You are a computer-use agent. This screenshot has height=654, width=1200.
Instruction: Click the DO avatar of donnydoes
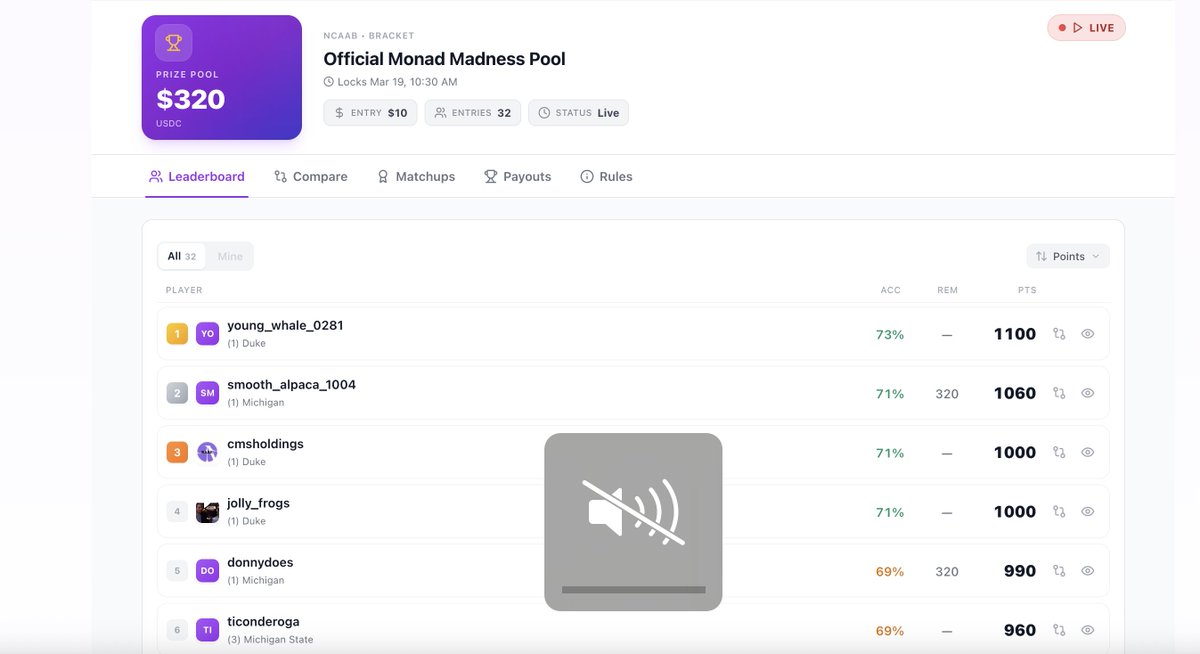click(207, 570)
